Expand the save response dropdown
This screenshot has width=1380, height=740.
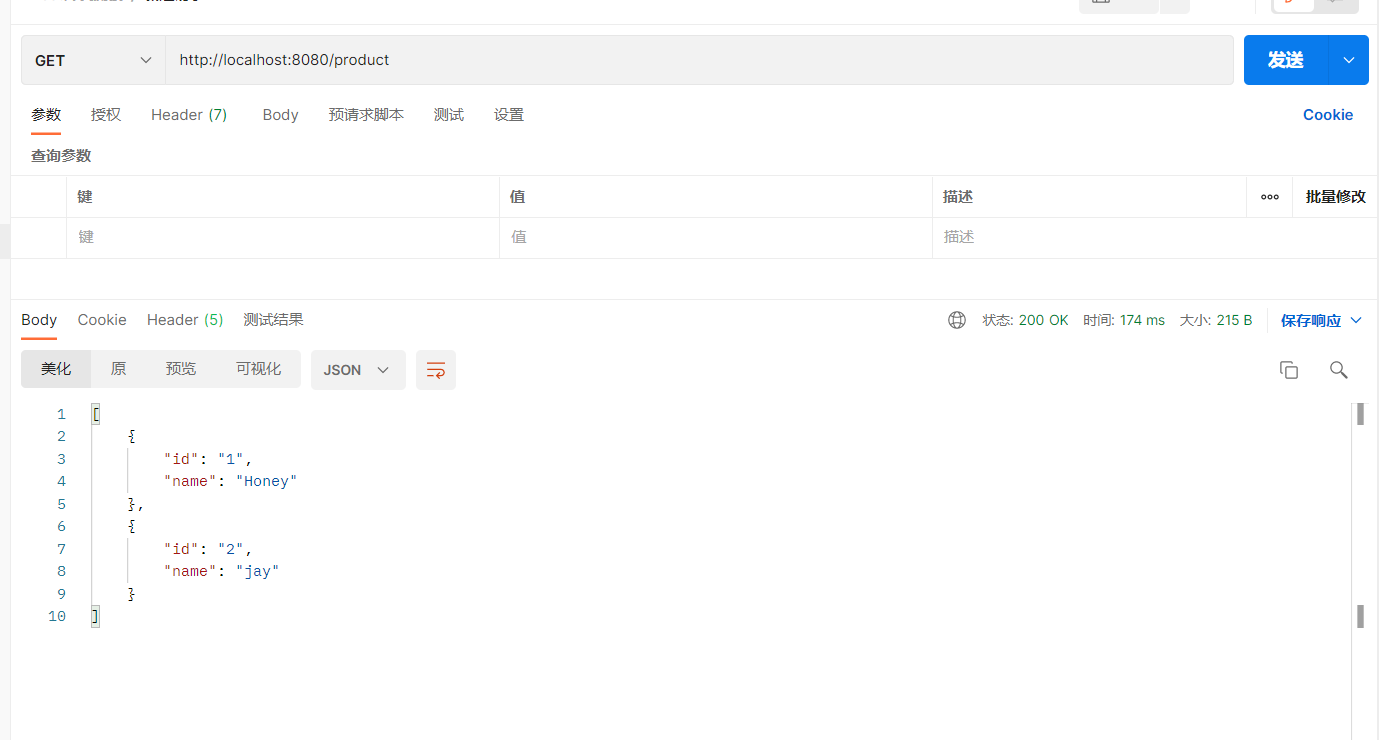[1356, 320]
